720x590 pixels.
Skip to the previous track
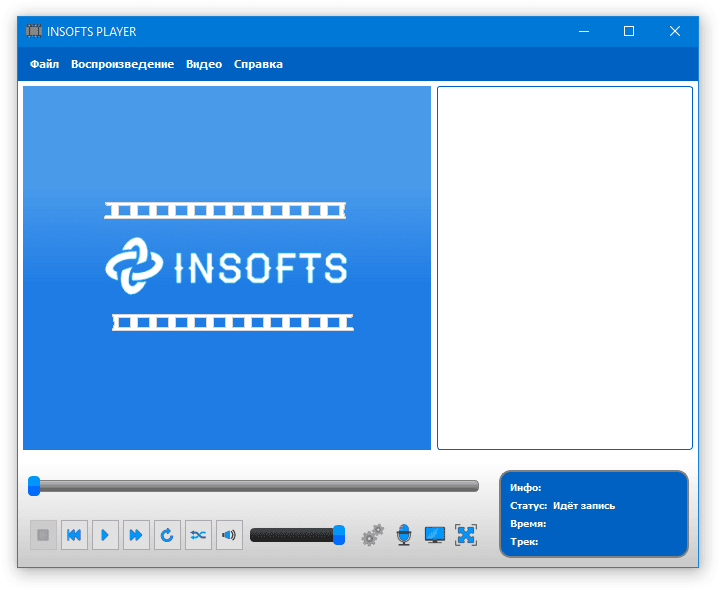74,535
